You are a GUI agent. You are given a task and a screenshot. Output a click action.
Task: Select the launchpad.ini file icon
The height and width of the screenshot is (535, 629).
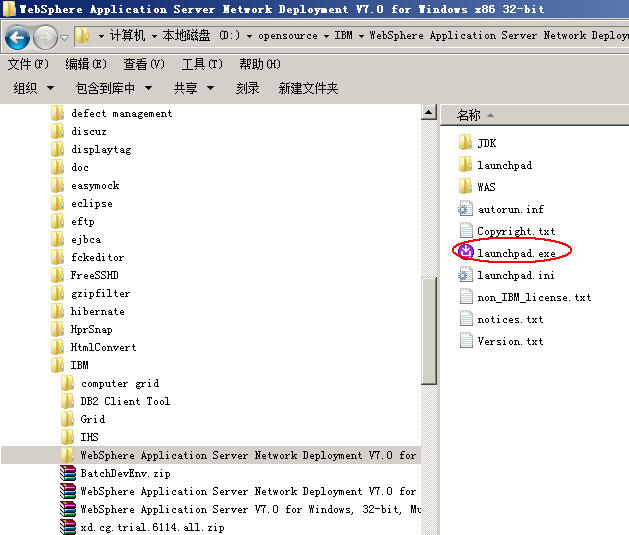pos(465,275)
